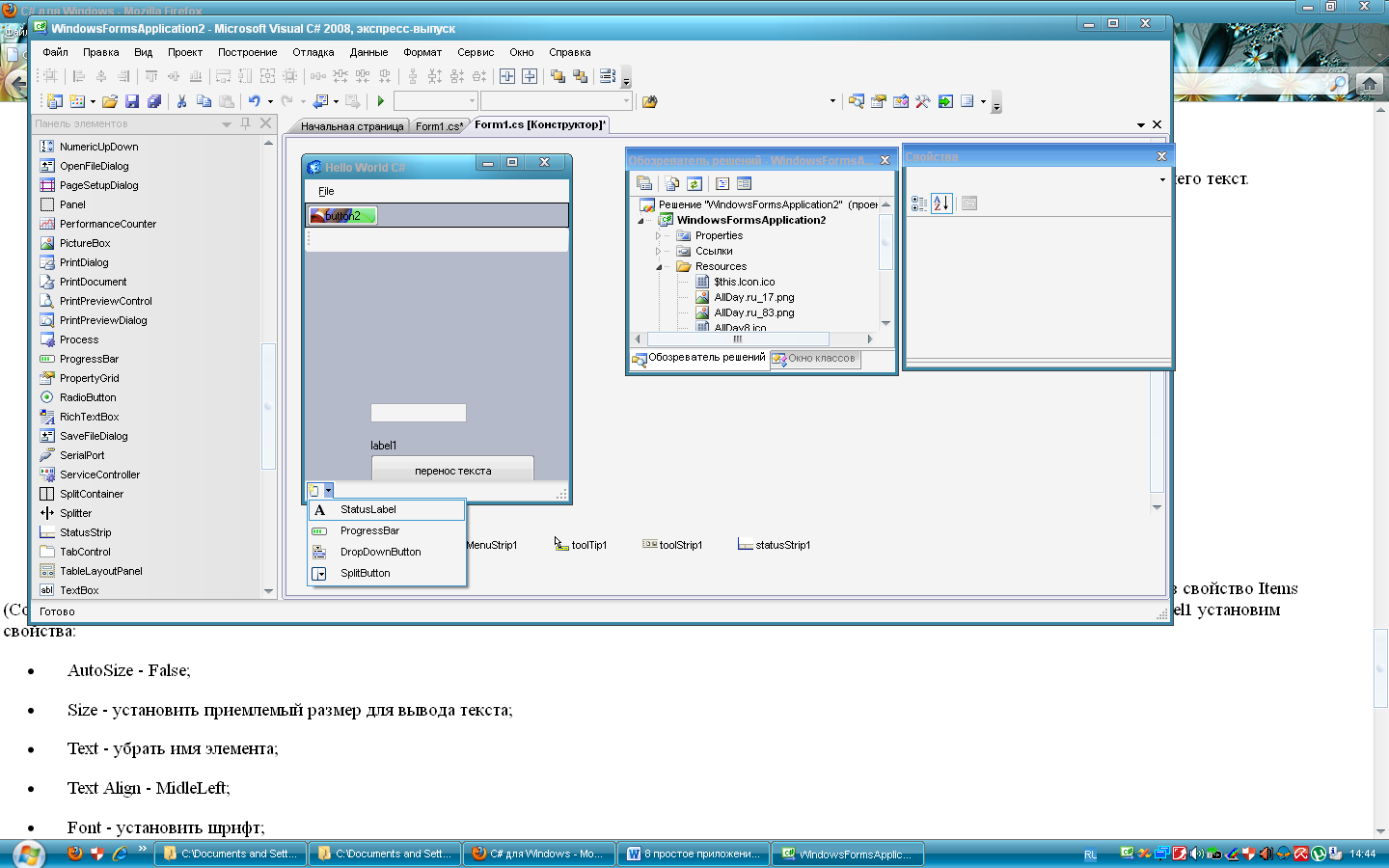1389x868 pixels.
Task: Open the StatusStrip add-item dropdown arrow
Action: coord(328,490)
